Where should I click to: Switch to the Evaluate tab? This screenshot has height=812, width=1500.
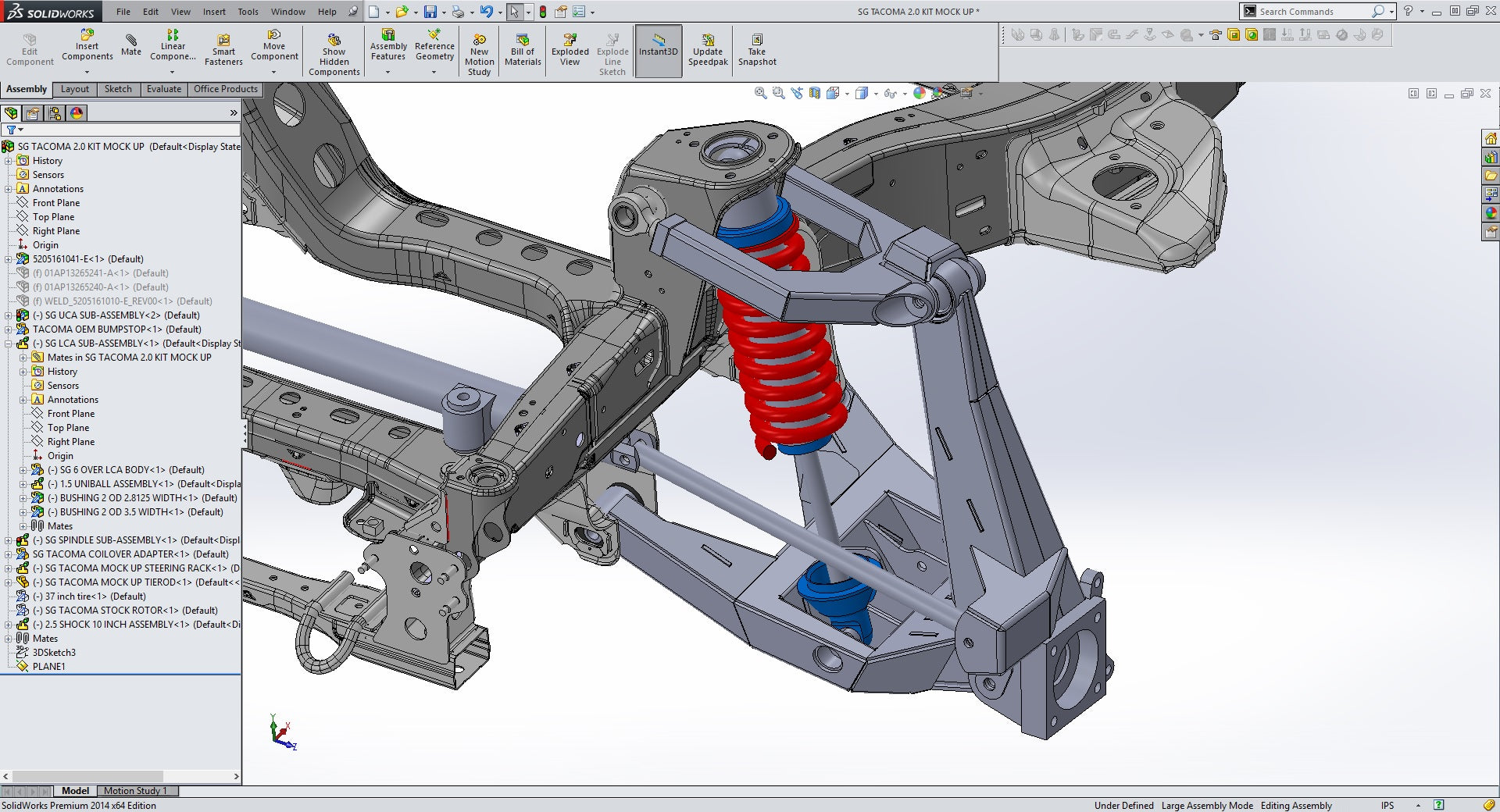pyautogui.click(x=164, y=89)
